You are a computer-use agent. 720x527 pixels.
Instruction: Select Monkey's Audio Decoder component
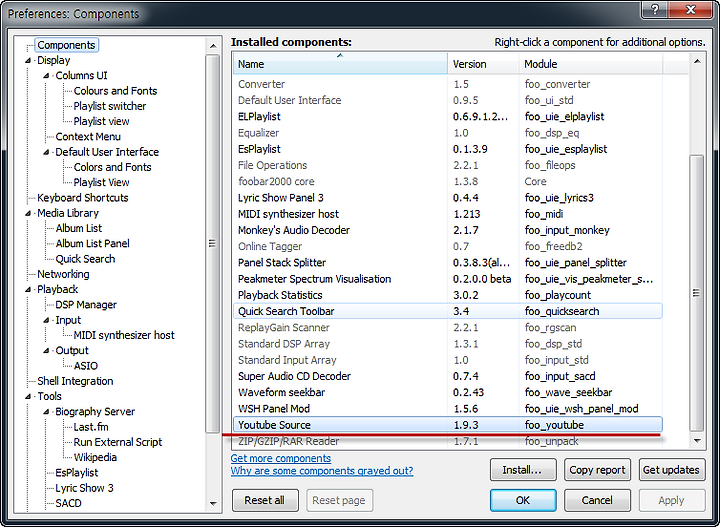tap(448, 230)
